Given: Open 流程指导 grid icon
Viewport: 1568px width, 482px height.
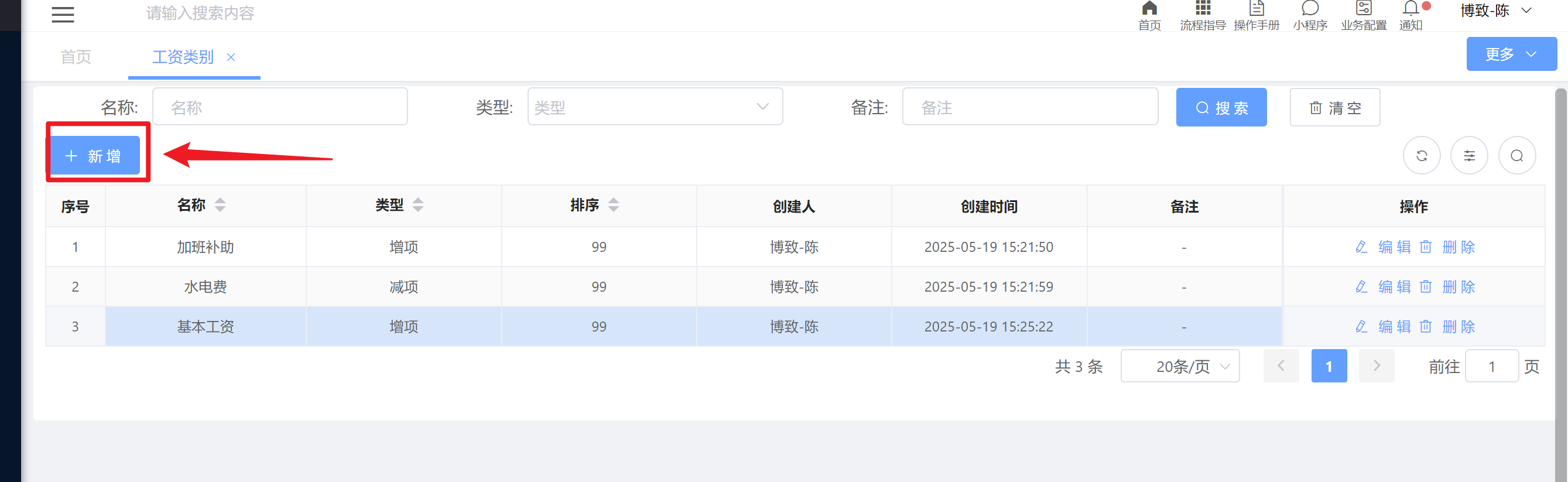Looking at the screenshot, I should [1203, 16].
